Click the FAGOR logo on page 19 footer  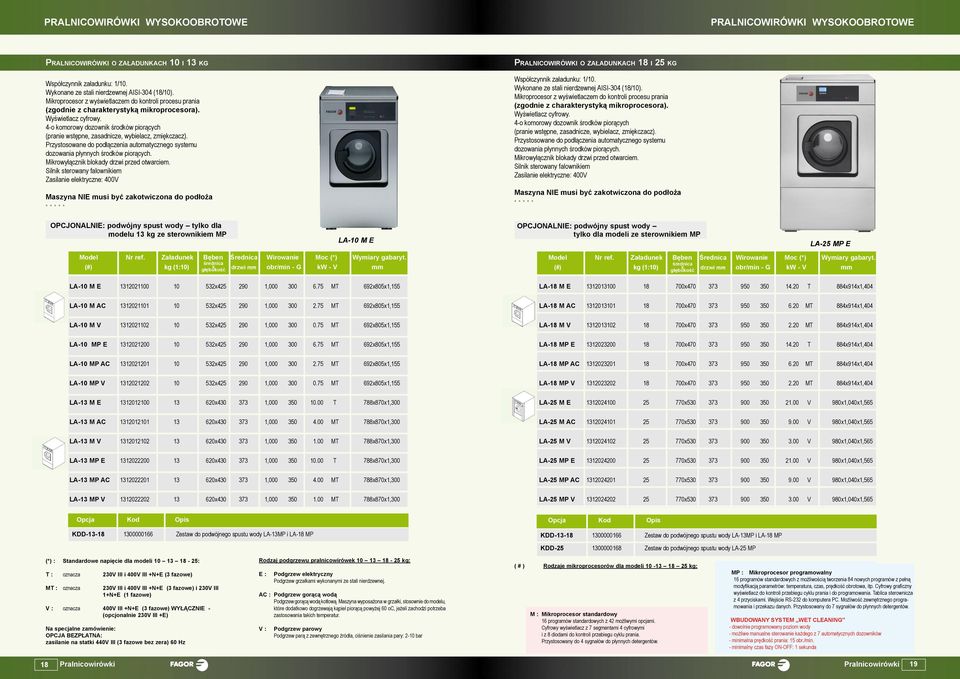tap(770, 664)
